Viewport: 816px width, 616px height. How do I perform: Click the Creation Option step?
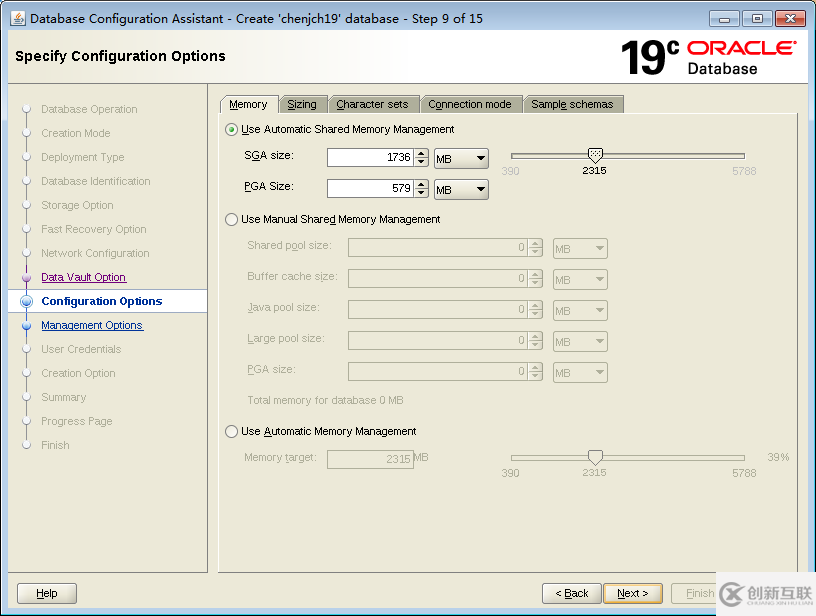coord(79,373)
